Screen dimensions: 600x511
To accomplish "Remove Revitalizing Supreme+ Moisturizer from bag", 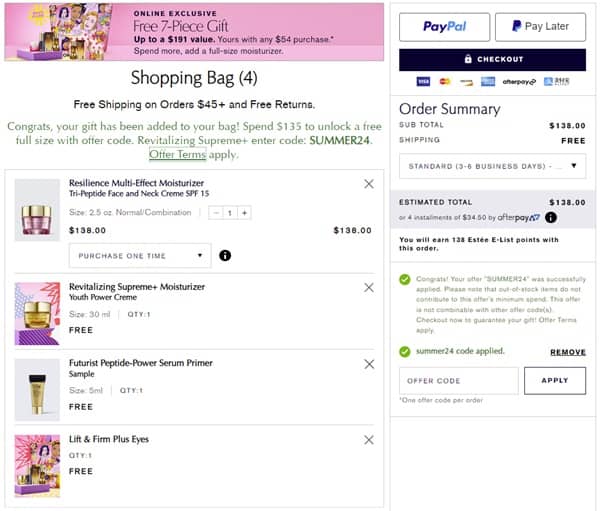I will pos(369,288).
